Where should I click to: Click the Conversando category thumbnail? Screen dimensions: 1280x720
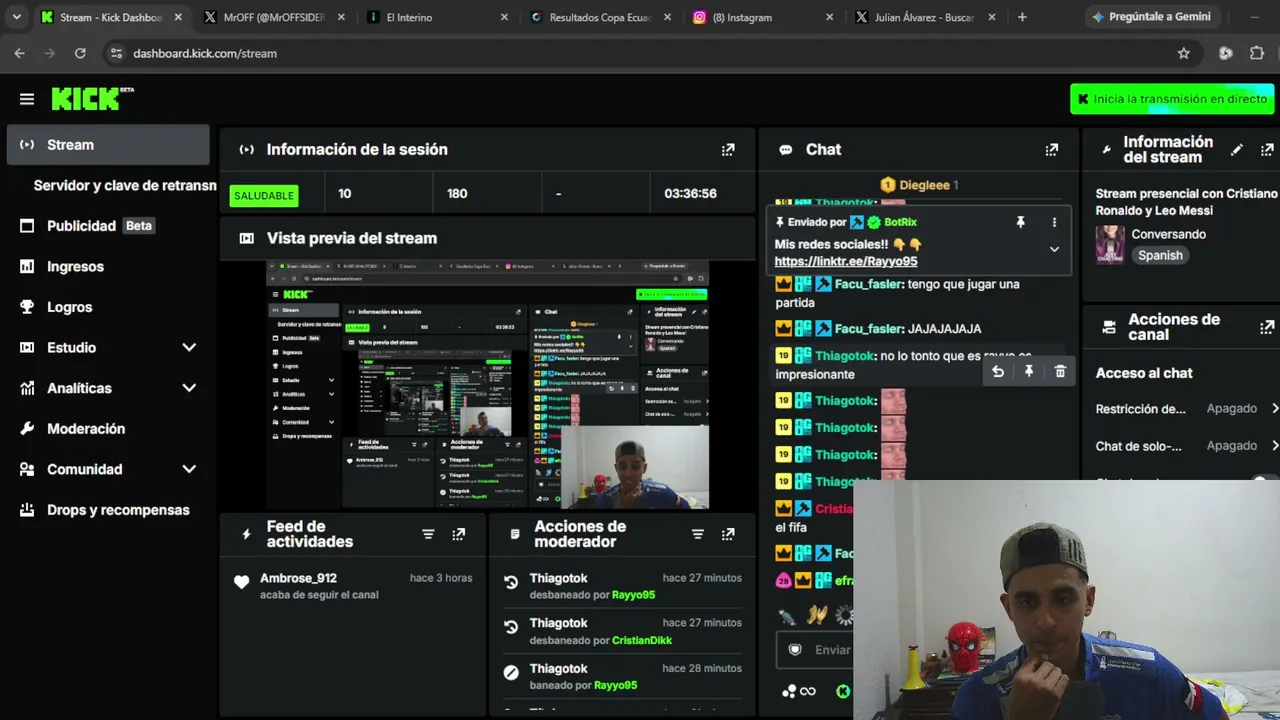pyautogui.click(x=1110, y=245)
